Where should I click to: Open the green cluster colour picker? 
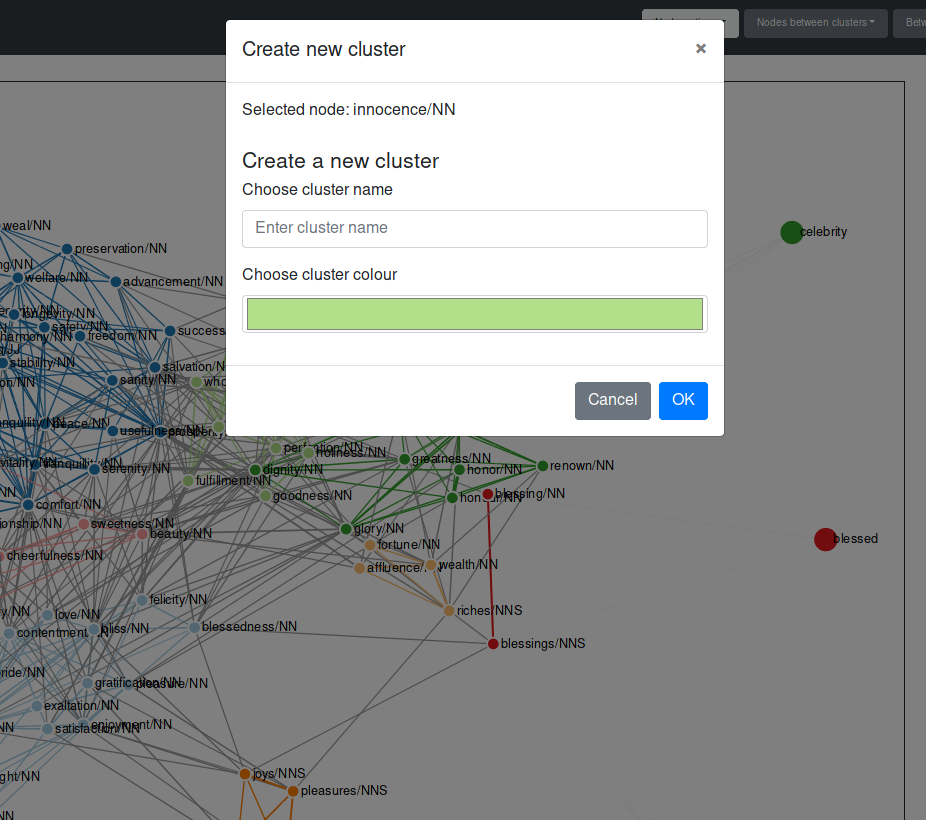[x=475, y=313]
